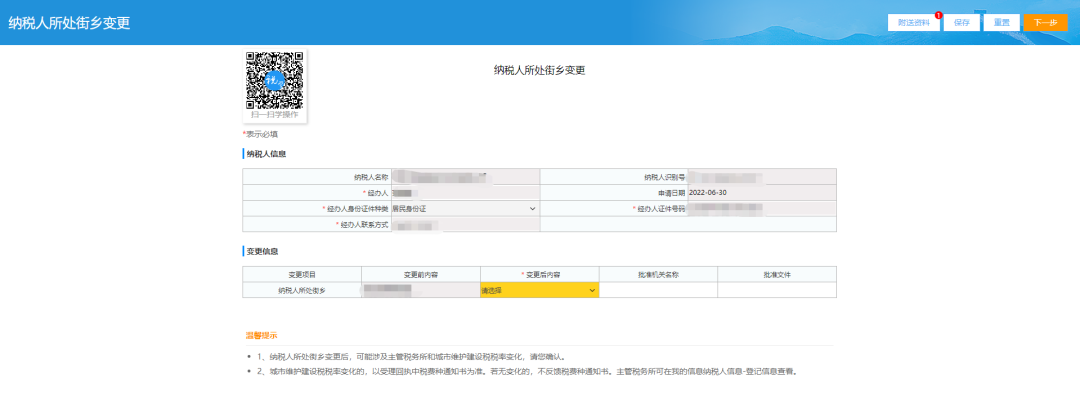
Task: Click the 变更前内容 cell in 纳税人所处街乡 row
Action: click(420, 290)
